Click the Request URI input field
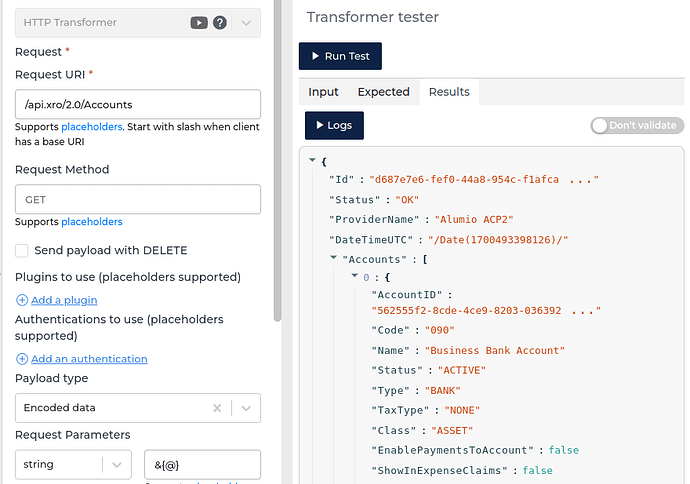 [138, 104]
